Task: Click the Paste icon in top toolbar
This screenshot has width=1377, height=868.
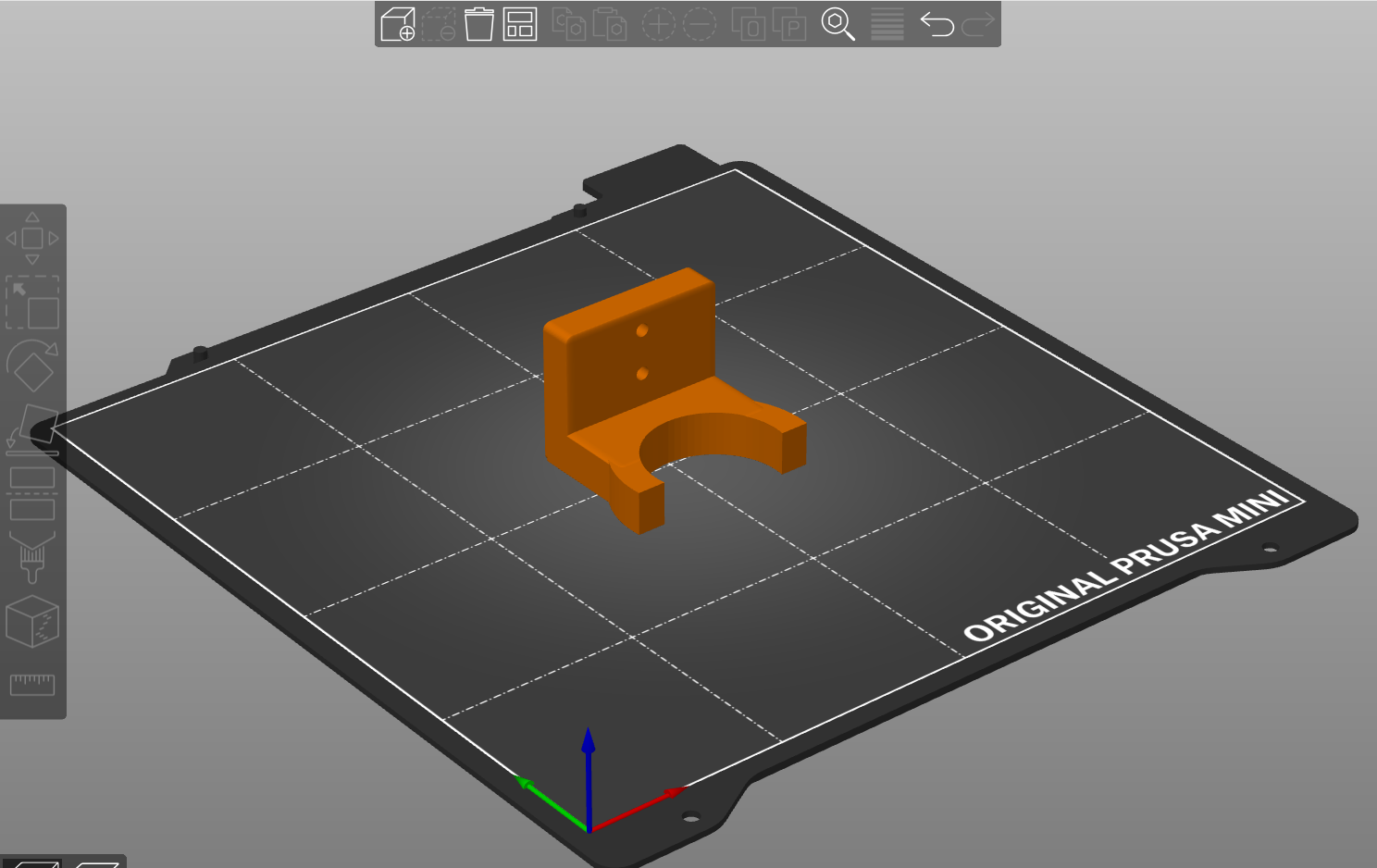Action: (610, 24)
